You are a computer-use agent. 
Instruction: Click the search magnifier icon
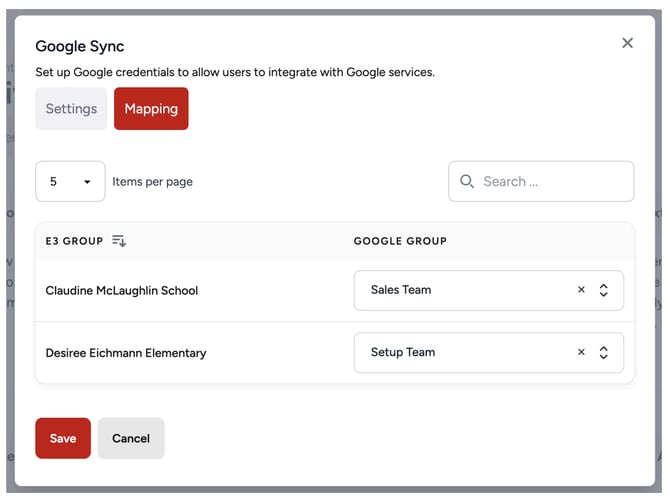coord(467,182)
